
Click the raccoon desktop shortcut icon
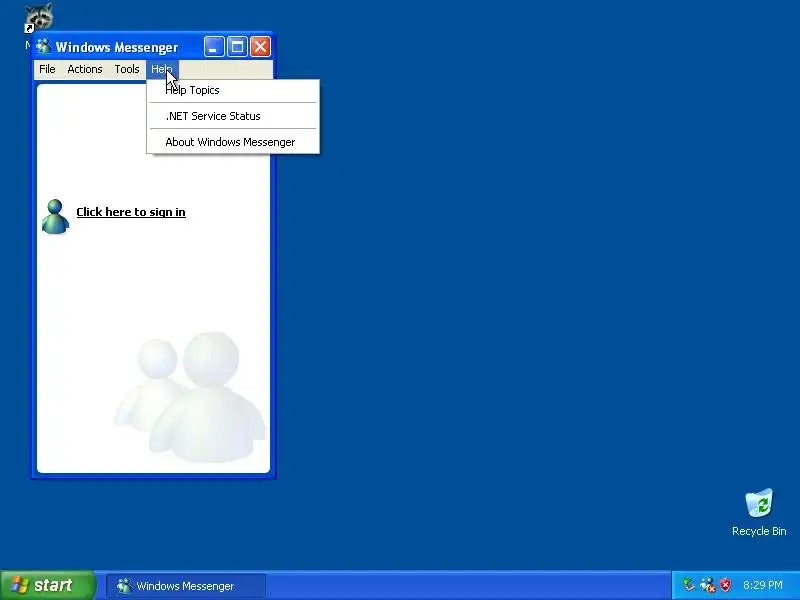point(39,17)
